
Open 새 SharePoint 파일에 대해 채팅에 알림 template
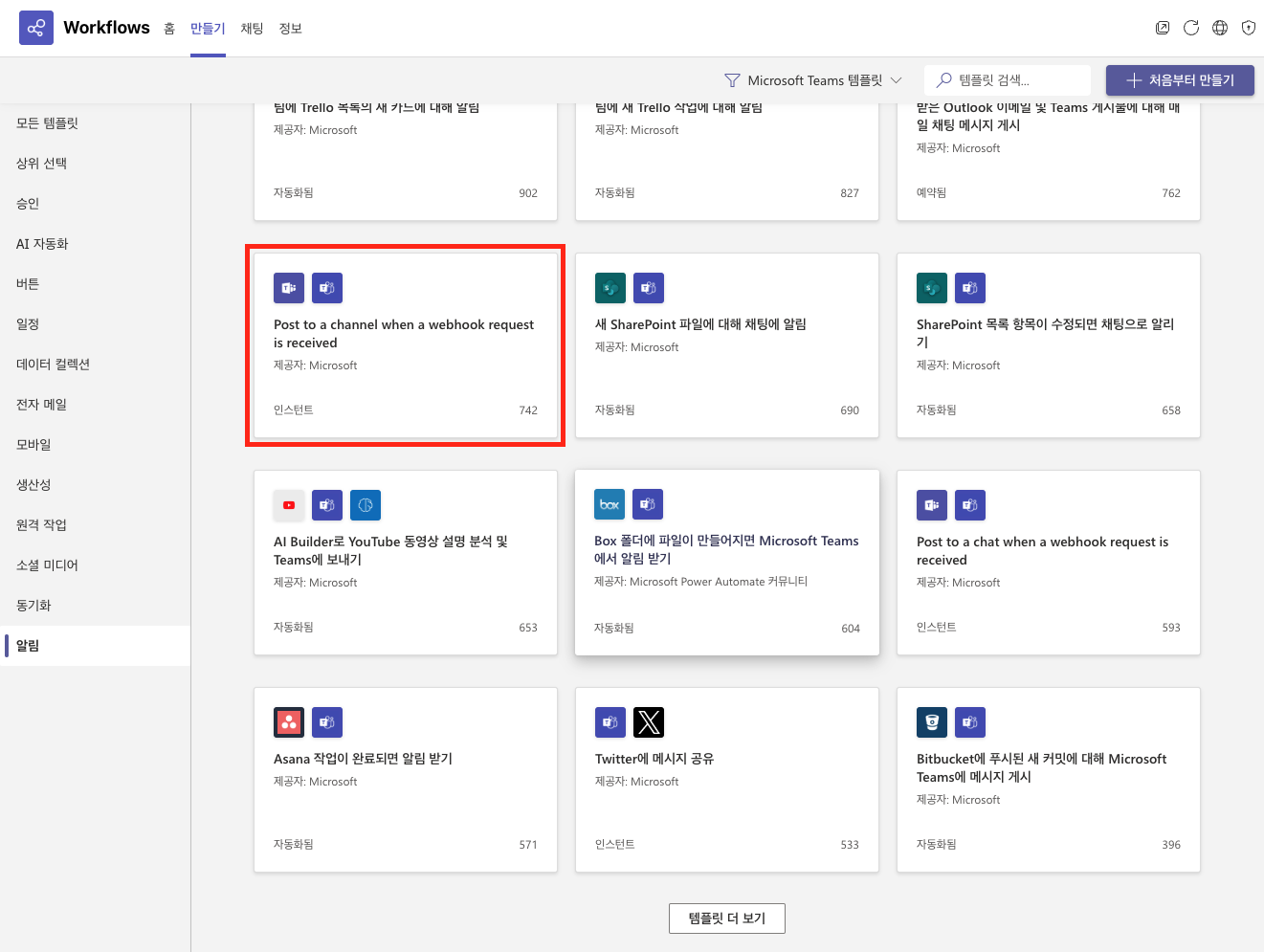pos(700,324)
